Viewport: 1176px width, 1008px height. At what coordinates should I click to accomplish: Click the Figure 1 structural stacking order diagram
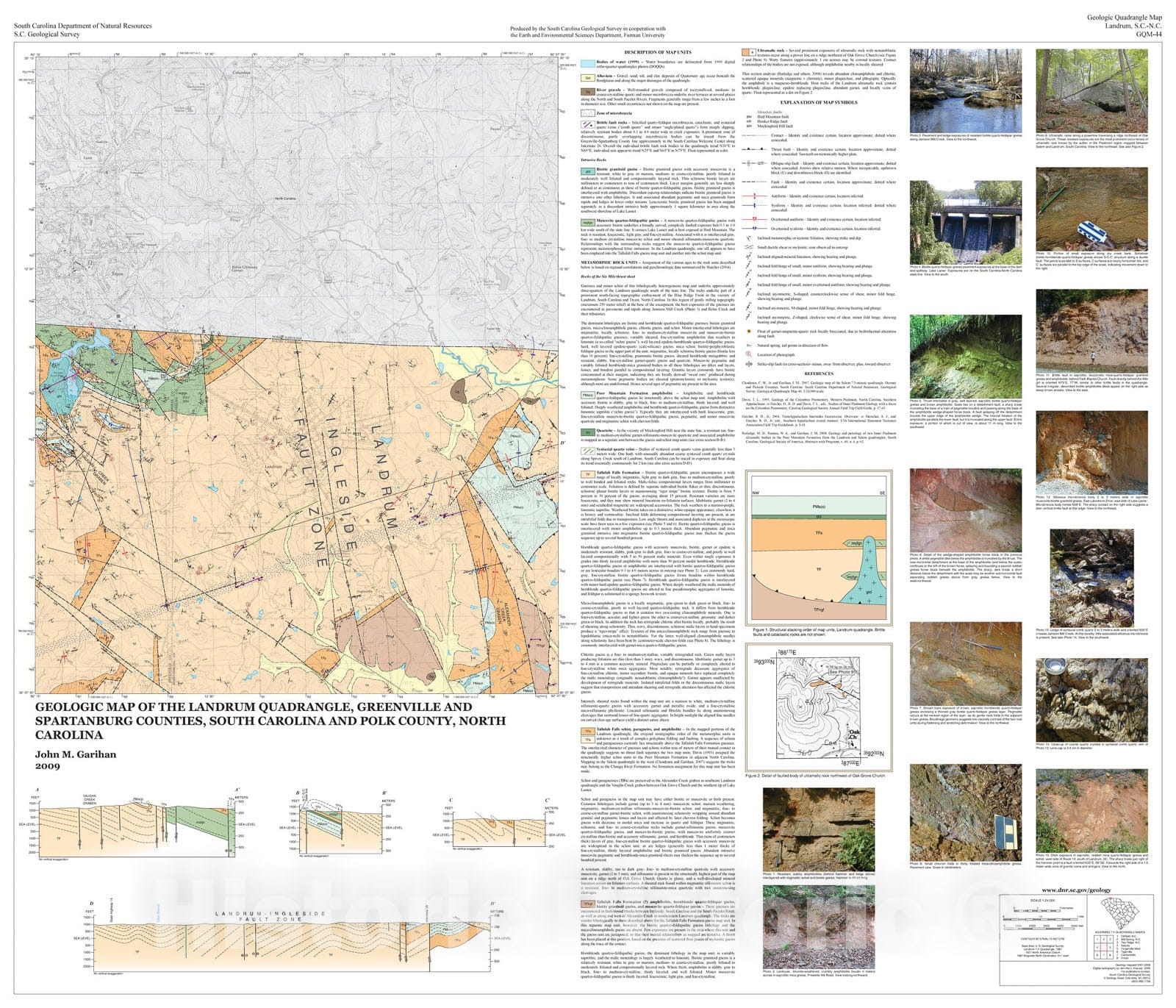tap(819, 548)
